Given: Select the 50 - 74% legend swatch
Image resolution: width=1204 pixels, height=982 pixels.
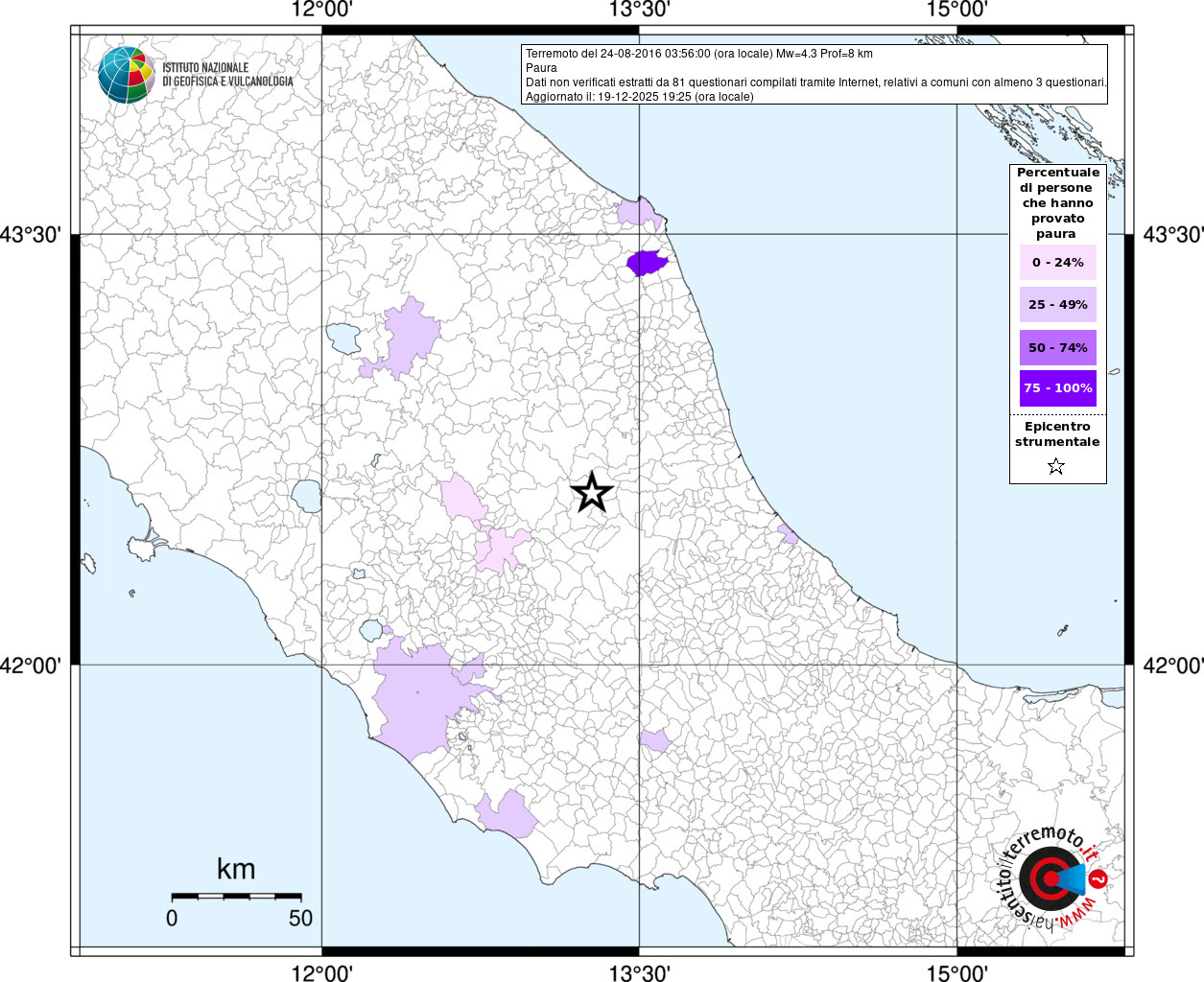Looking at the screenshot, I should 1057,348.
